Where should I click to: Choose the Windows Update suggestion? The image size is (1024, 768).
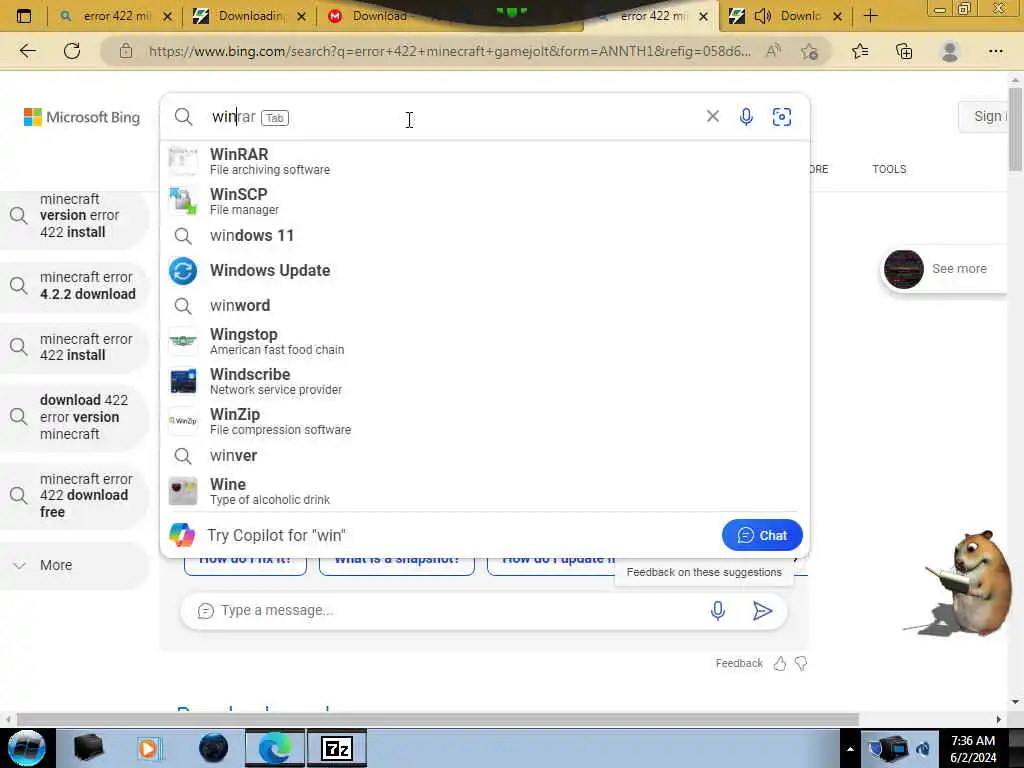[485, 270]
